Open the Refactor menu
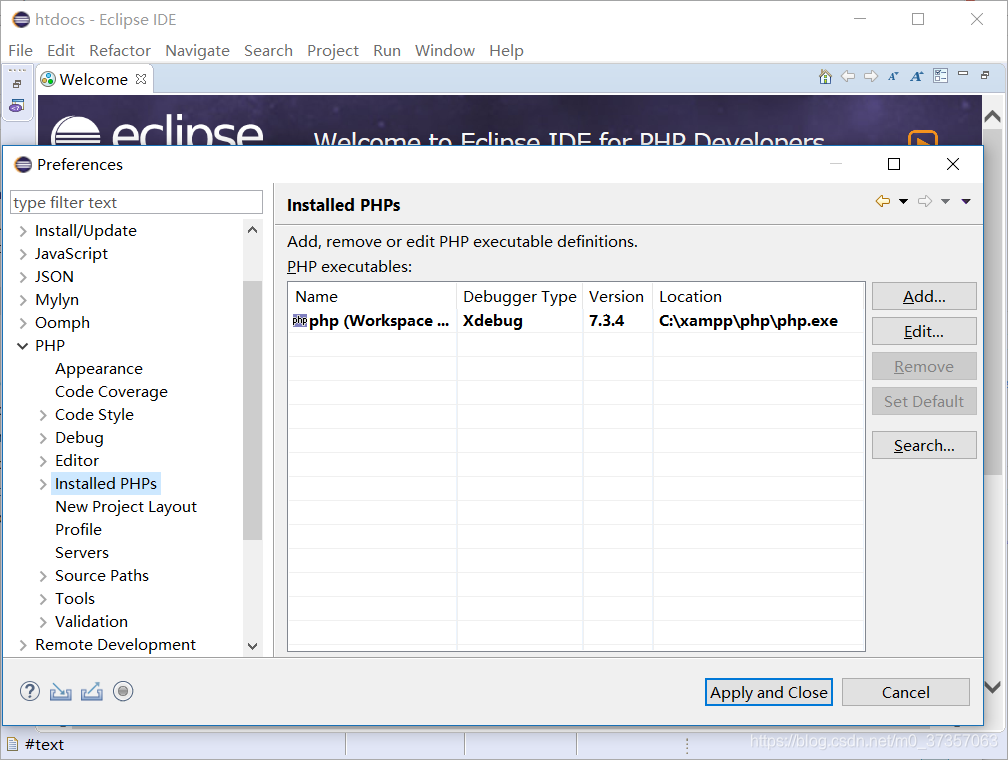Image resolution: width=1008 pixels, height=760 pixels. coord(120,50)
